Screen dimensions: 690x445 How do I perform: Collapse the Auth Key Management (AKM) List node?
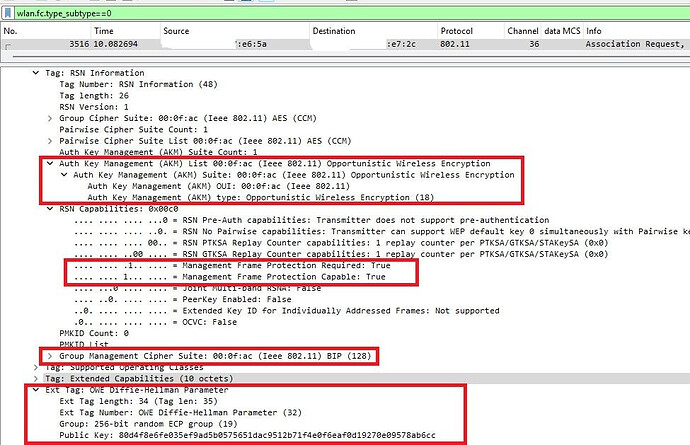pyautogui.click(x=50, y=163)
